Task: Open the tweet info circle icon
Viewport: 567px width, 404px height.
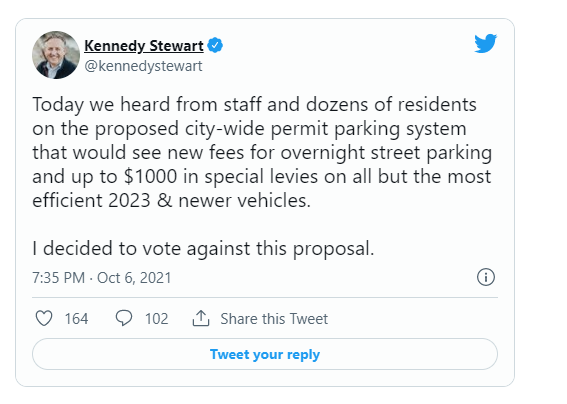Action: [486, 277]
